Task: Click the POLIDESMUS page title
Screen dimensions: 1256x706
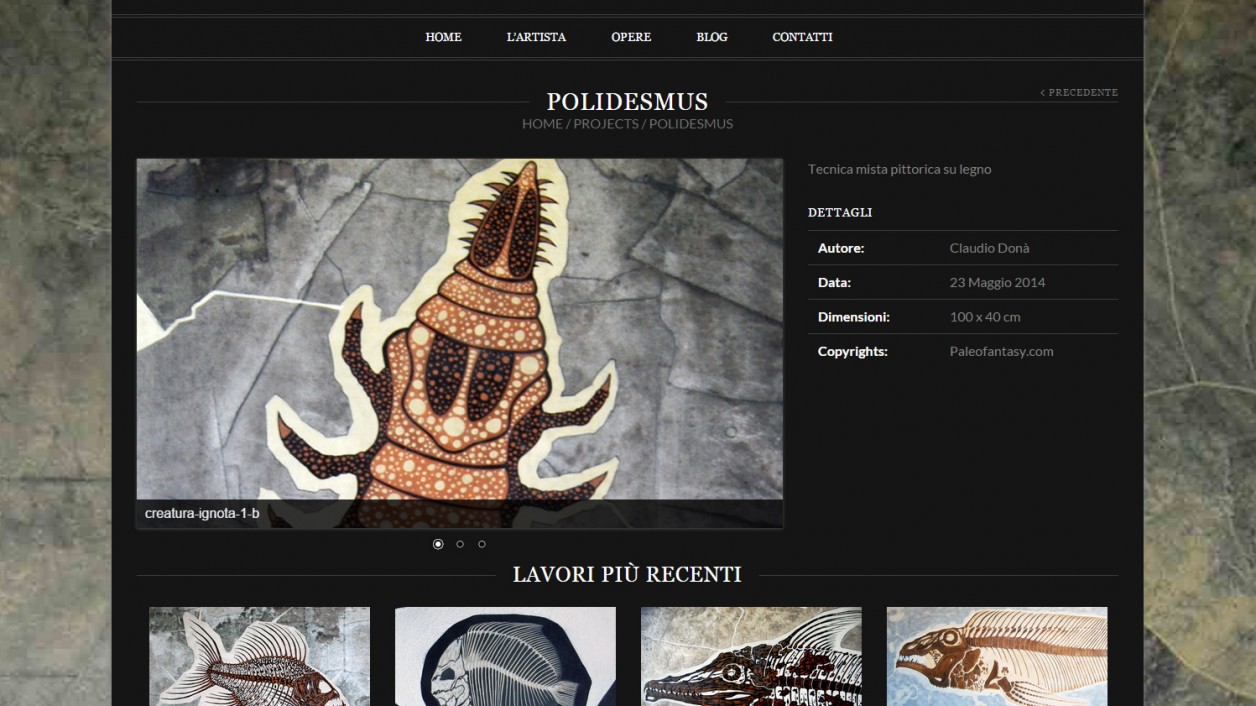Action: pos(627,102)
